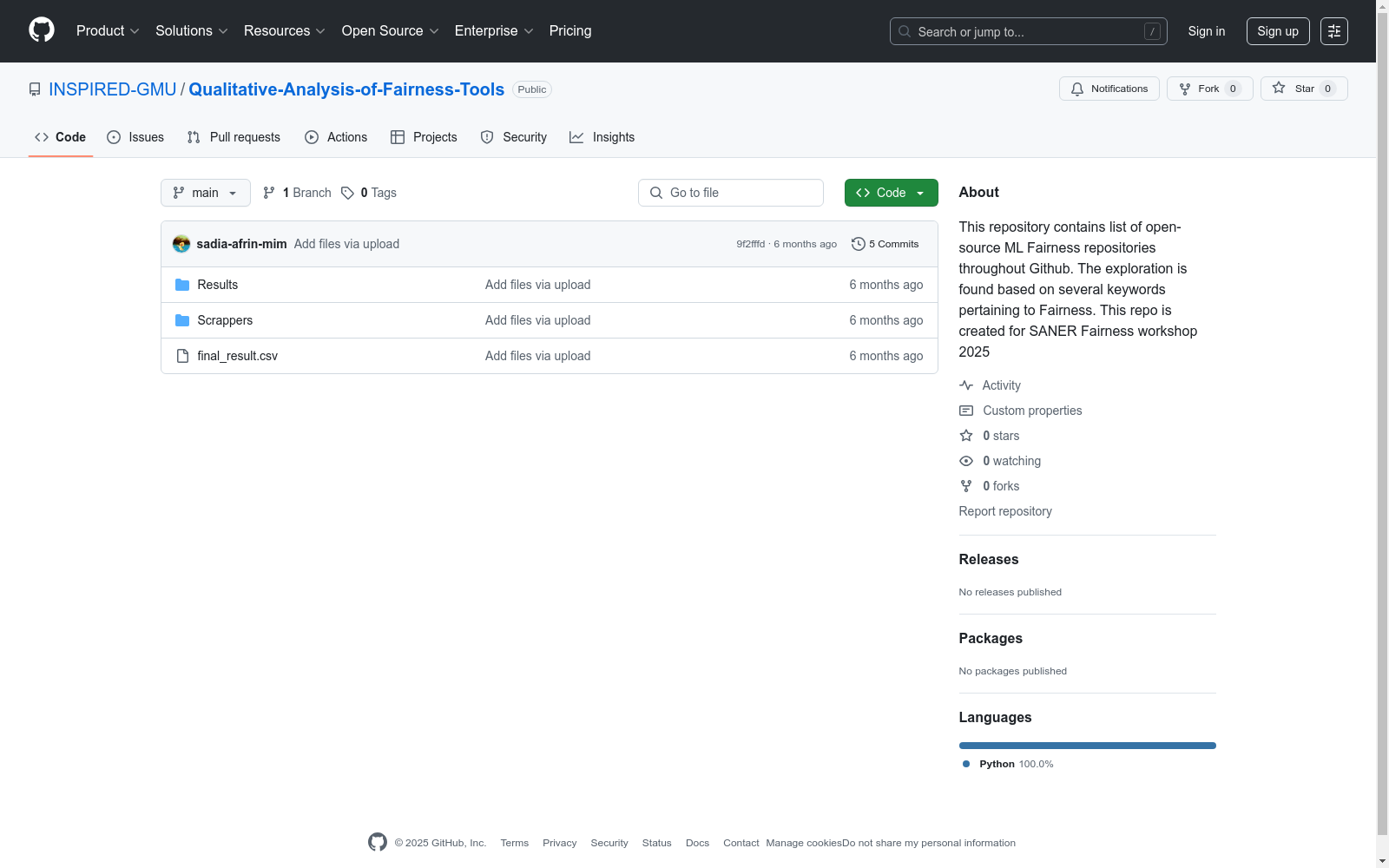Screen dimensions: 1389x868
Task: Star the repository
Action: pyautogui.click(x=1304, y=89)
